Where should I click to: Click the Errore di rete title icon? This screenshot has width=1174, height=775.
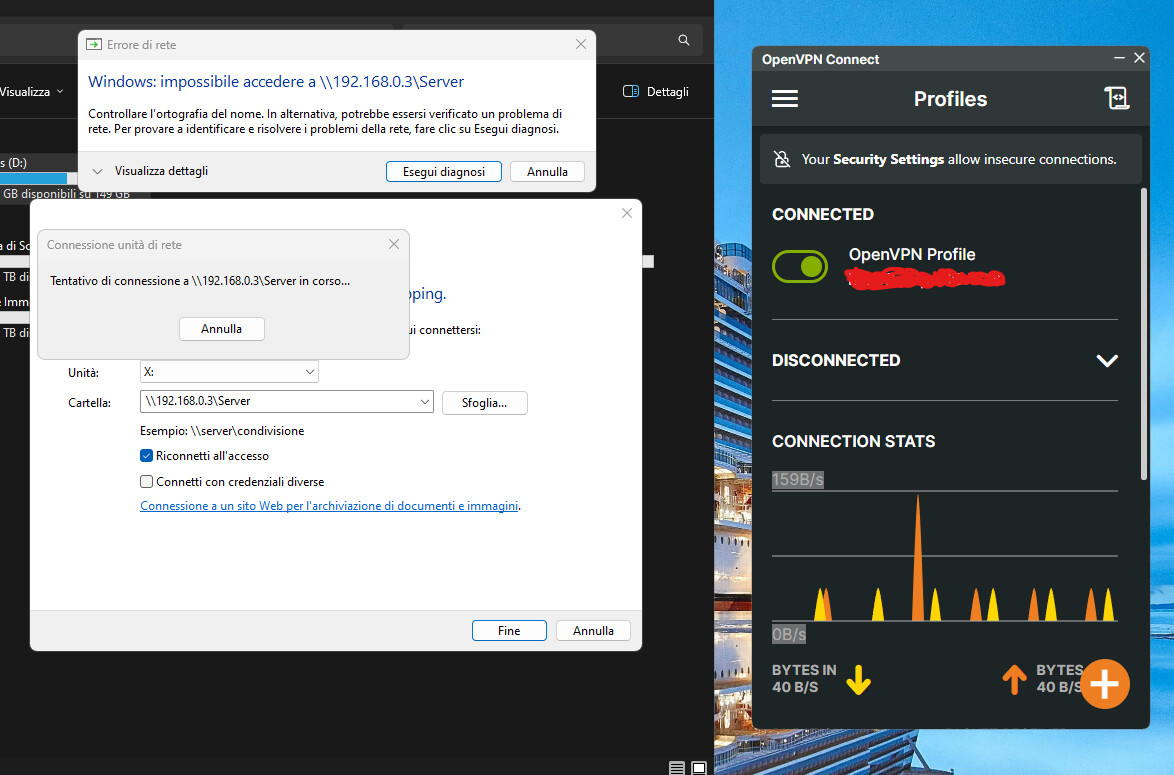coord(94,44)
